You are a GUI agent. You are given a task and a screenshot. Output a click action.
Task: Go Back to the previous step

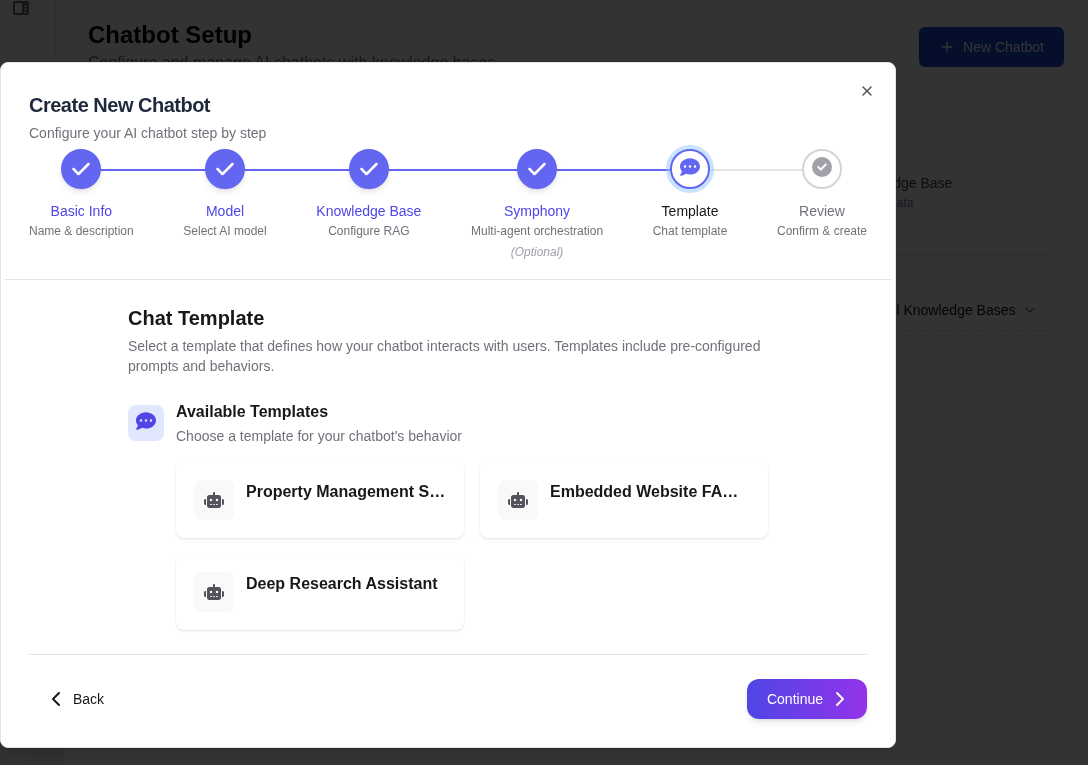[x=77, y=699]
